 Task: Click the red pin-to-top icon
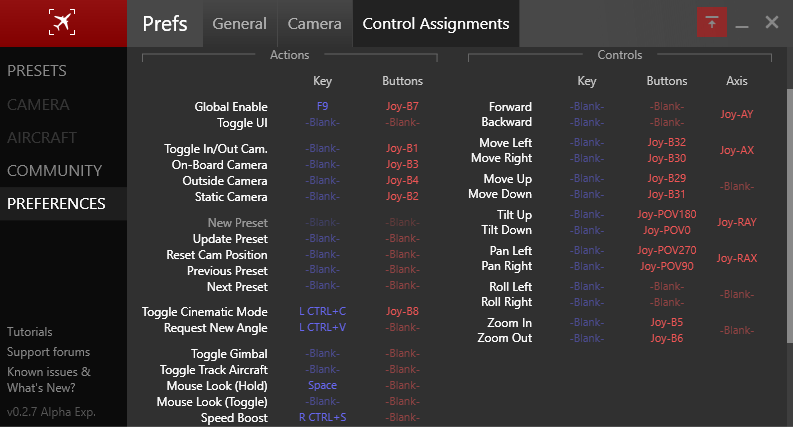click(712, 22)
